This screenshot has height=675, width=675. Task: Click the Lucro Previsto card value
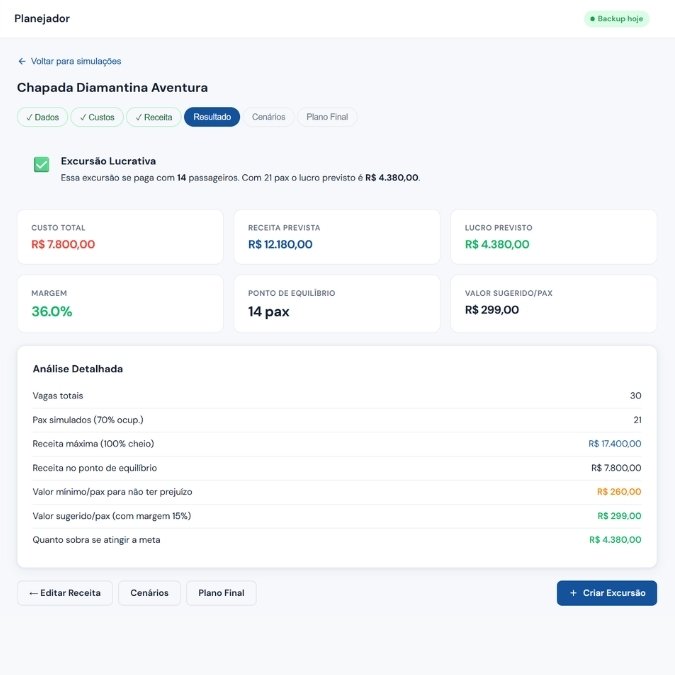(x=497, y=244)
